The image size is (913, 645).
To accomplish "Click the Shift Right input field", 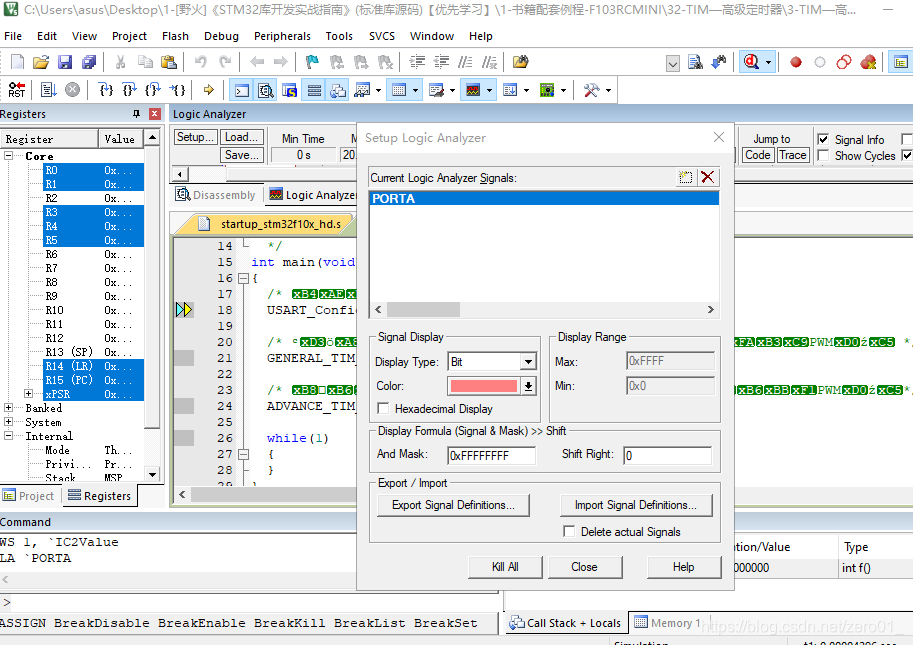I will 667,455.
